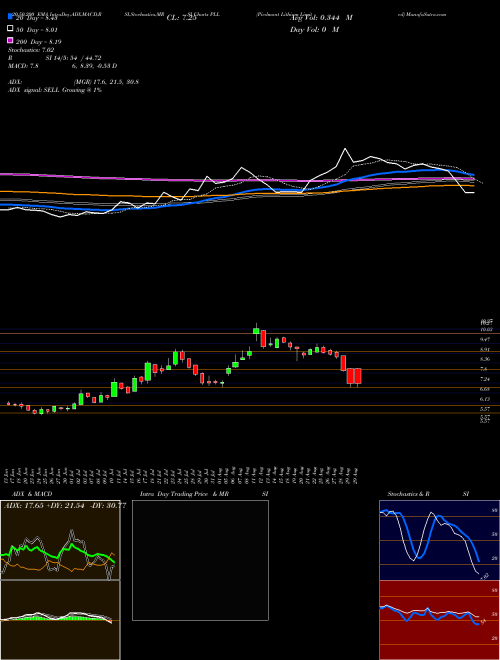Click the 'Avg Vol: 0.344 M' text

point(322,18)
